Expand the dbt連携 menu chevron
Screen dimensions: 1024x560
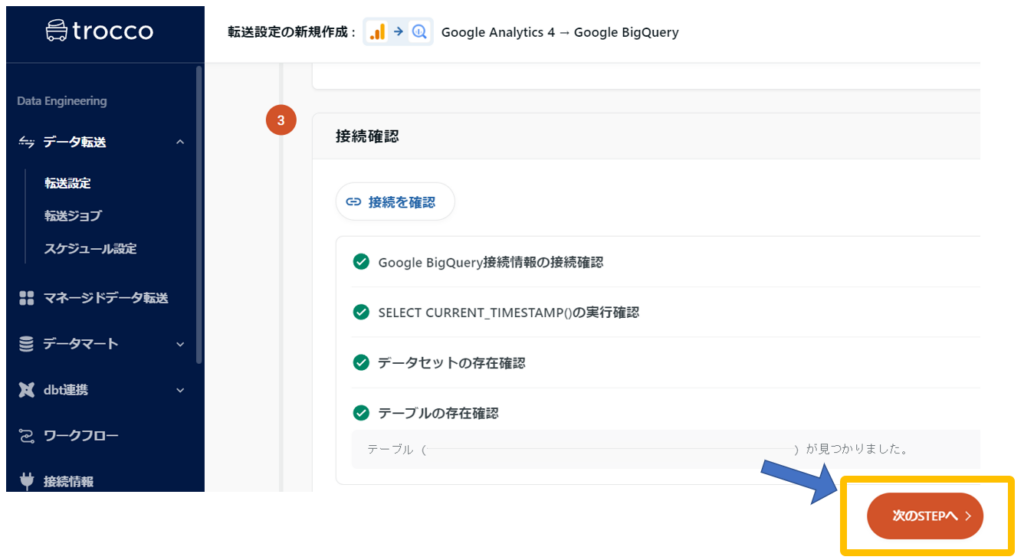180,390
